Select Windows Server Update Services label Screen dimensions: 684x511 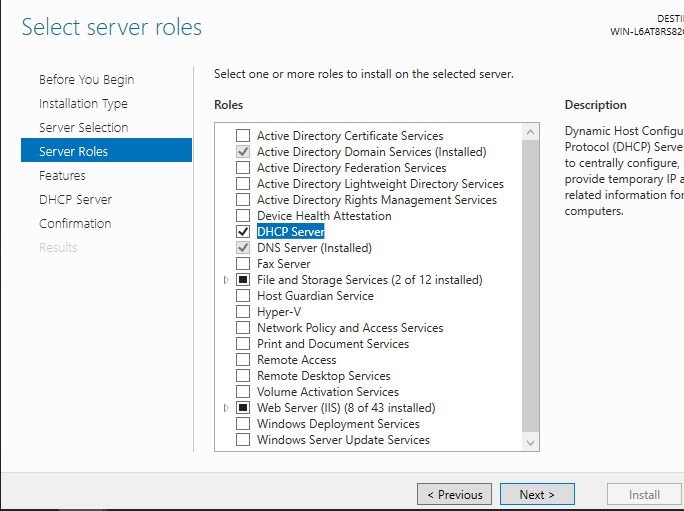pos(343,440)
